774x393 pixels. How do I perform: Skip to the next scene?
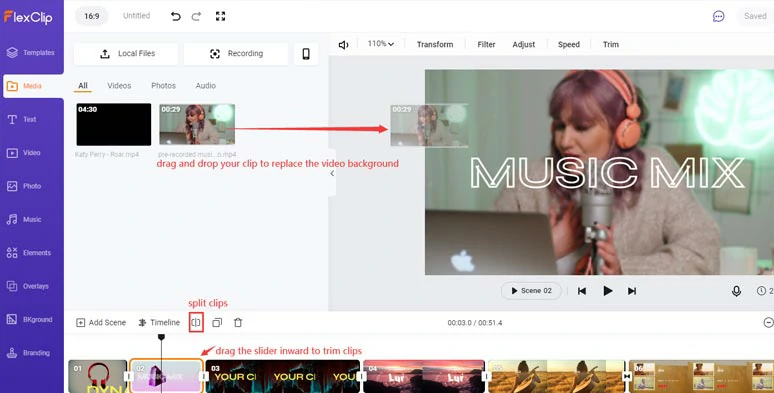click(632, 291)
